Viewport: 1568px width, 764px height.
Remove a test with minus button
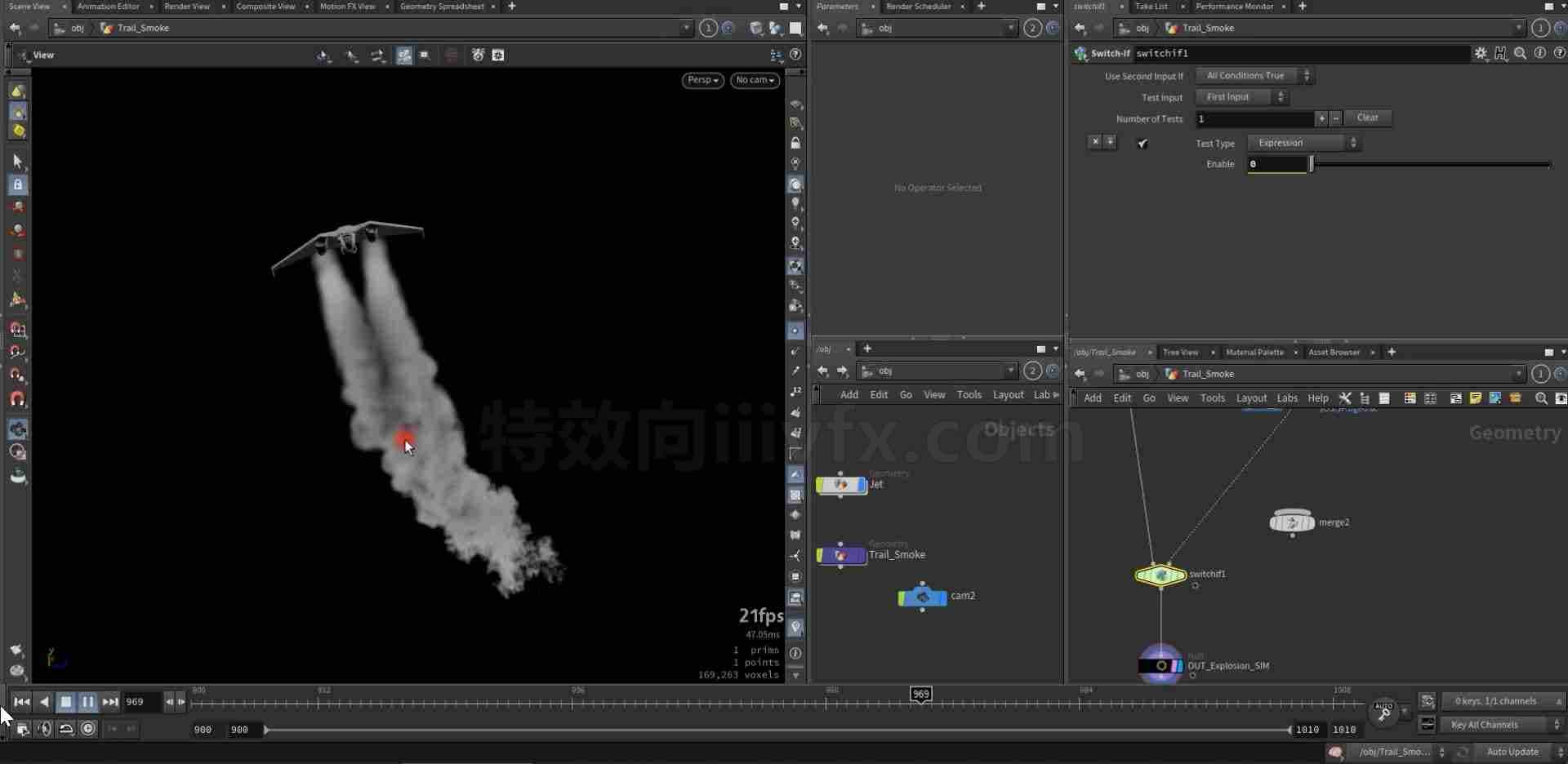pyautogui.click(x=1335, y=119)
